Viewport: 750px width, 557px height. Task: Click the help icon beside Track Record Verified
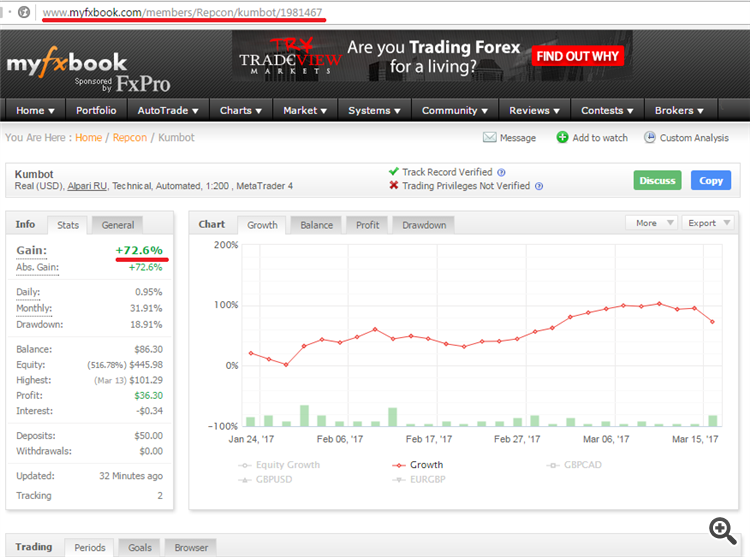click(x=501, y=173)
